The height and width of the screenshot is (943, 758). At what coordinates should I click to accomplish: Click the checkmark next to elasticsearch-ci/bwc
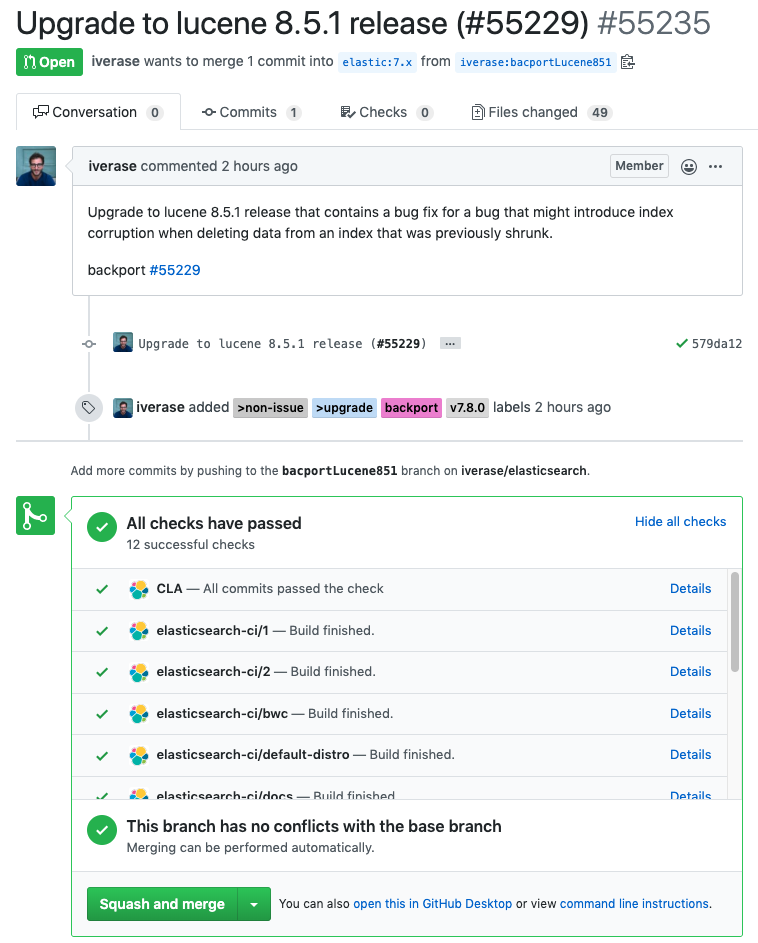coord(100,713)
